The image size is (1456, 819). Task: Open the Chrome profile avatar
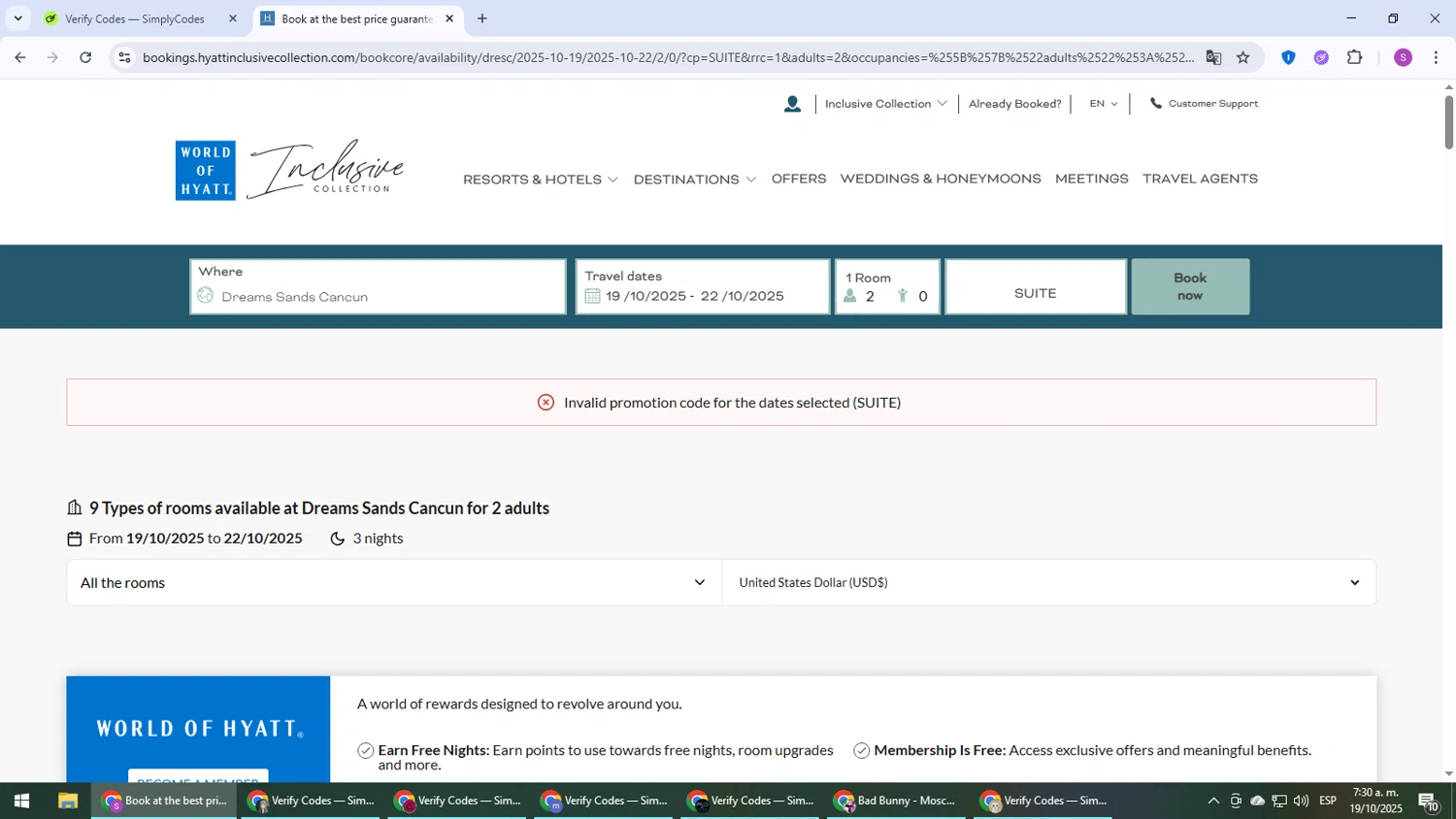(x=1403, y=57)
